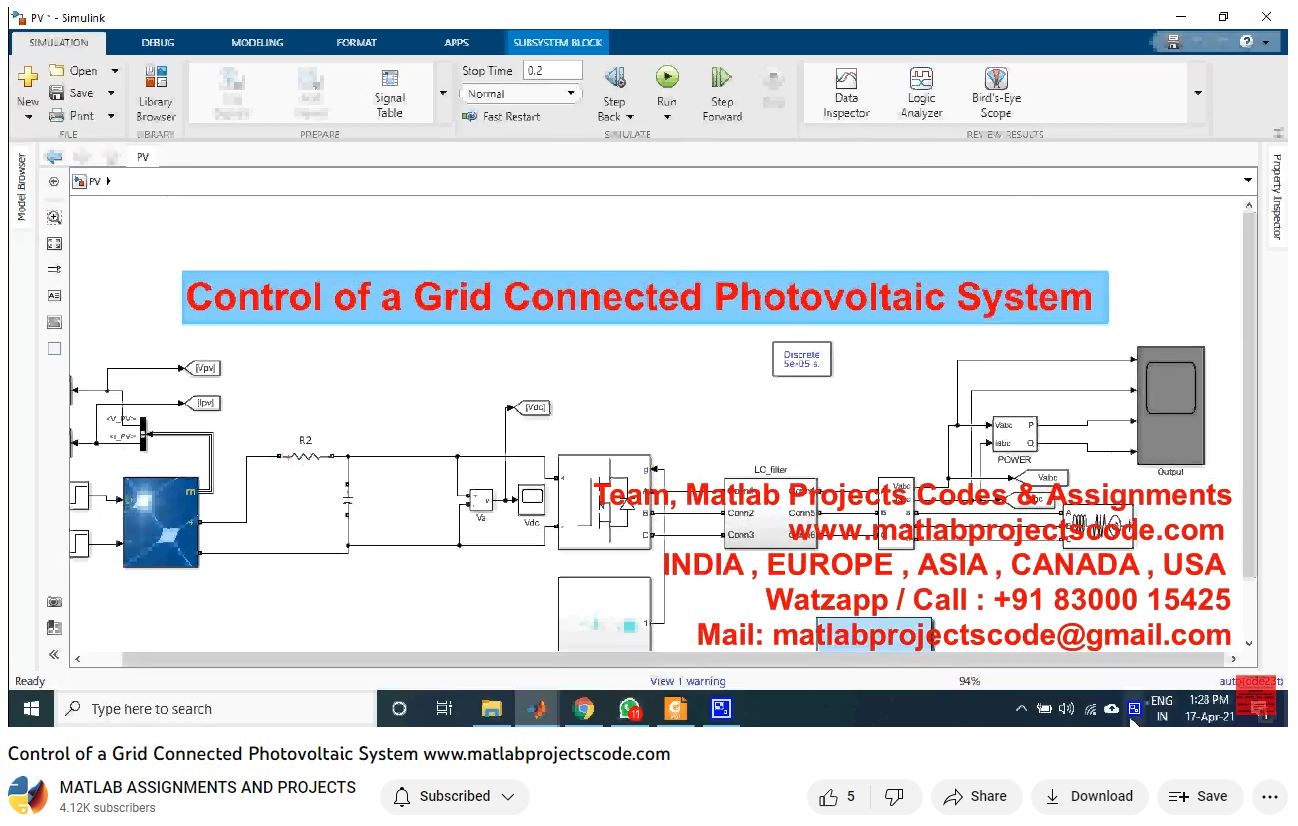Click the Stop Time input field
Viewport: 1298px width, 826px height.
(x=553, y=70)
